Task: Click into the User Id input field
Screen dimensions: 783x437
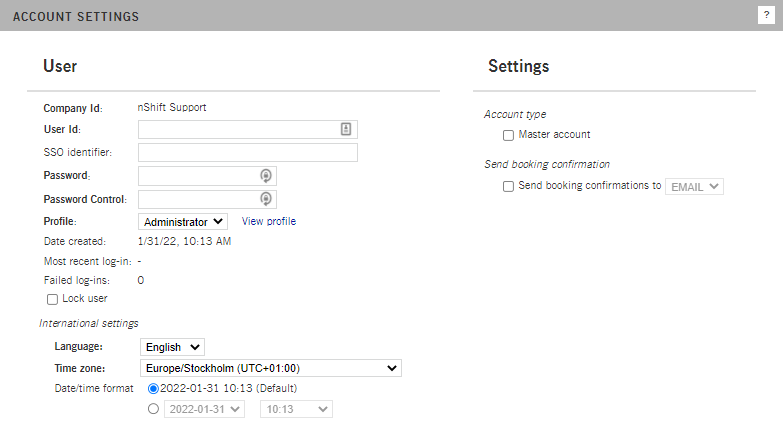Action: coord(238,129)
